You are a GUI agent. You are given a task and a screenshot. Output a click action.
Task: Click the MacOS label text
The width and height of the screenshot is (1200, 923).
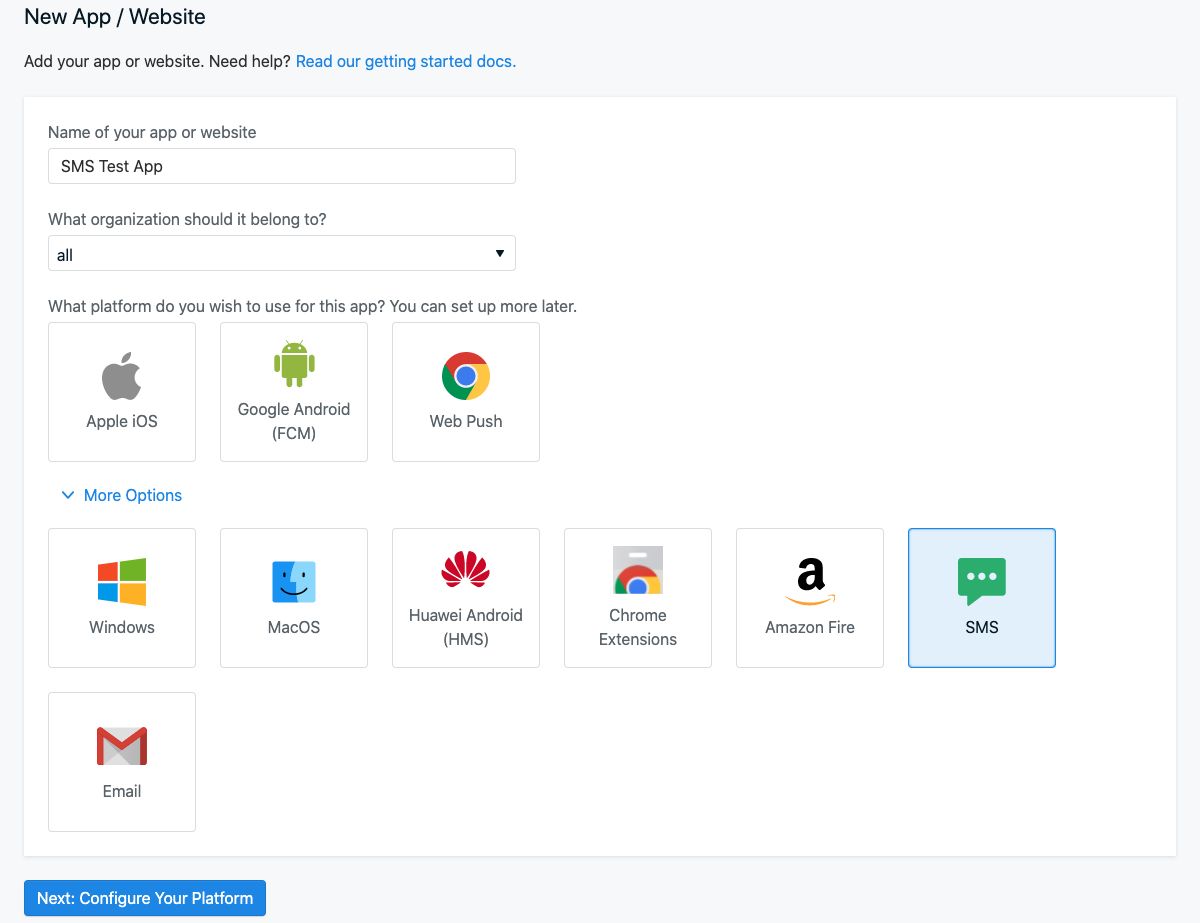(x=294, y=627)
